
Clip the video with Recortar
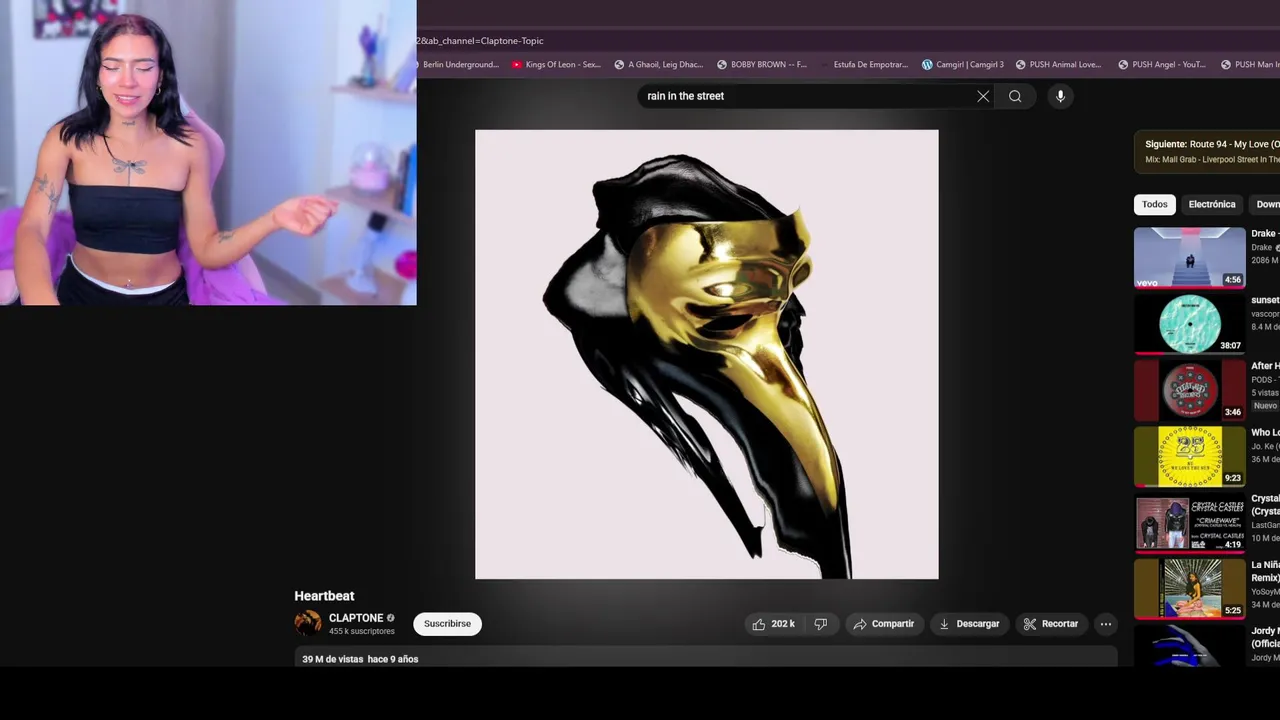click(1051, 624)
